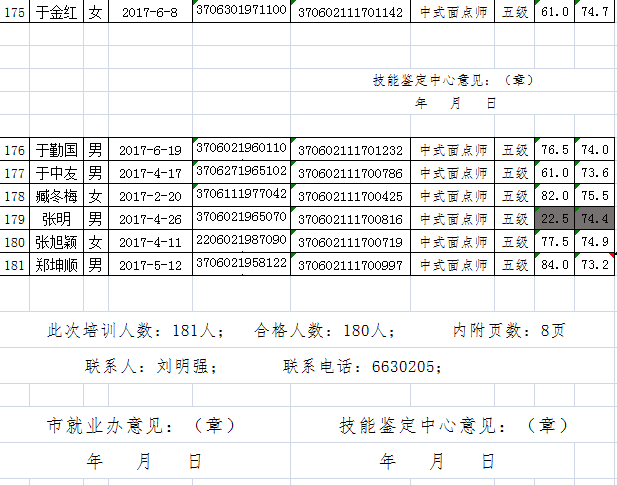Viewport: 617px width, 485px height.
Task: Click upper 技能鉴定中心意见 (章) text
Action: click(x=453, y=80)
